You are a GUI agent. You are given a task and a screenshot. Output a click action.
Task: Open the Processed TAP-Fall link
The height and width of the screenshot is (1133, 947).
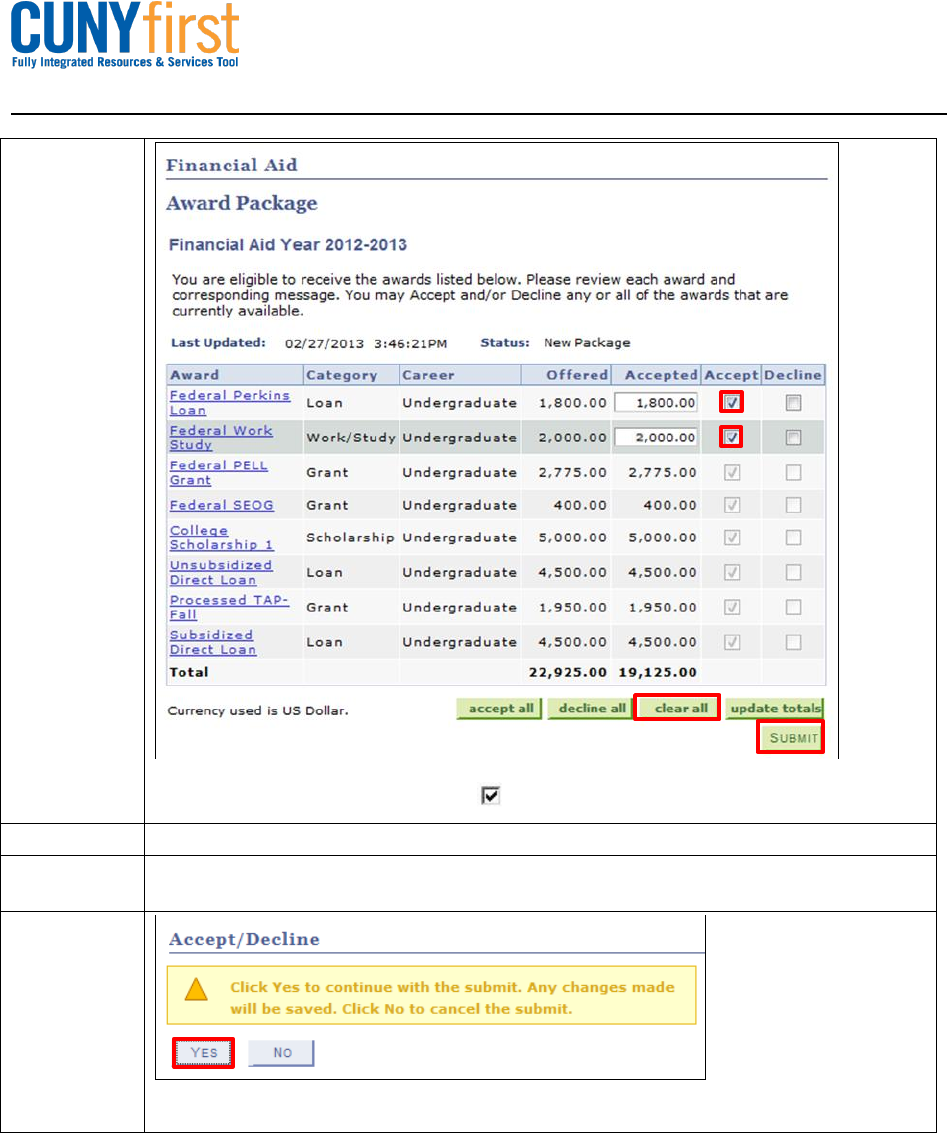pos(229,607)
